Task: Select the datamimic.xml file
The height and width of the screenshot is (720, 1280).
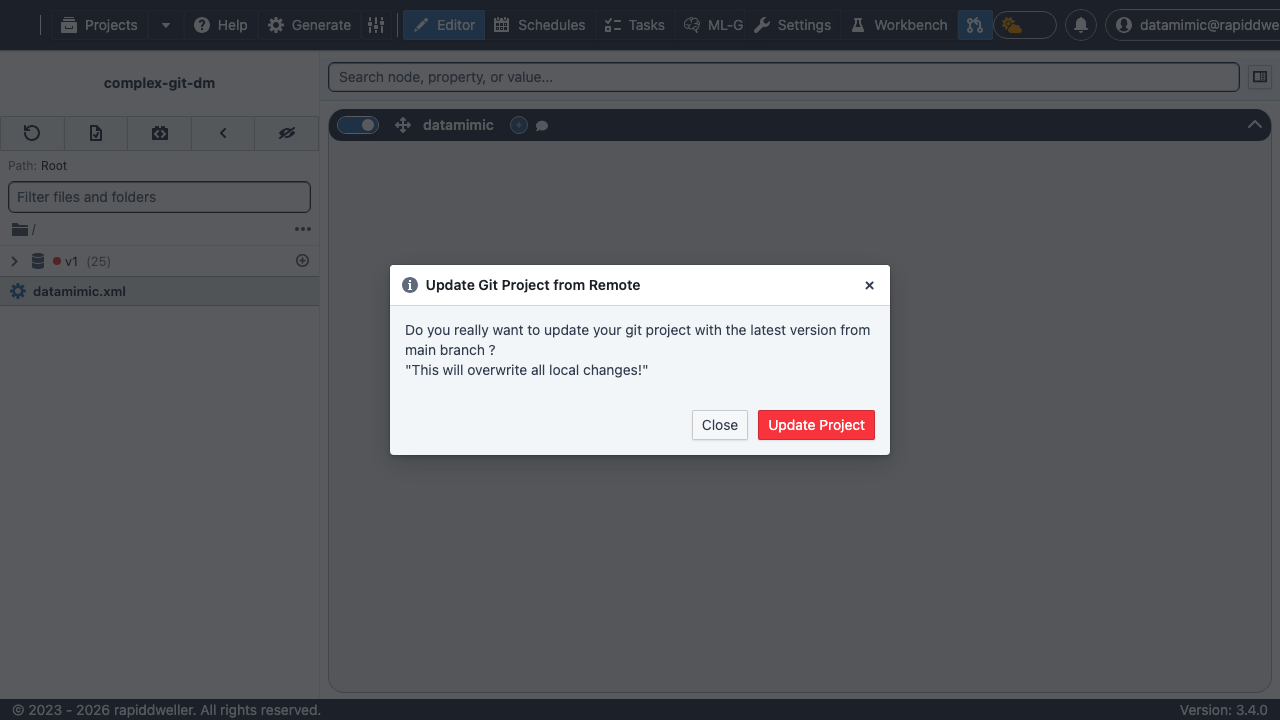Action: point(160,292)
